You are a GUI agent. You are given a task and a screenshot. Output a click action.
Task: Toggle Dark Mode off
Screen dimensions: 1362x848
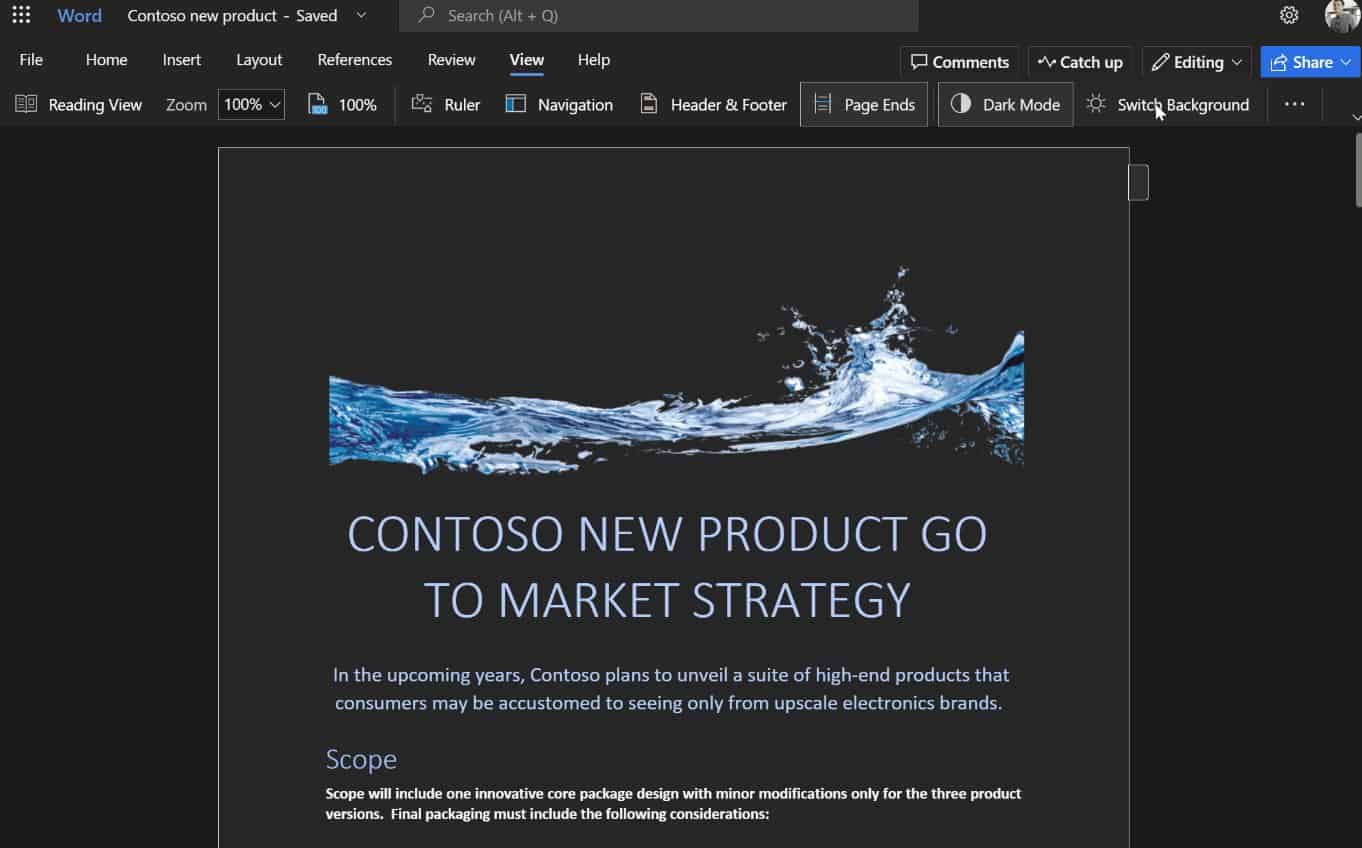tap(1005, 104)
